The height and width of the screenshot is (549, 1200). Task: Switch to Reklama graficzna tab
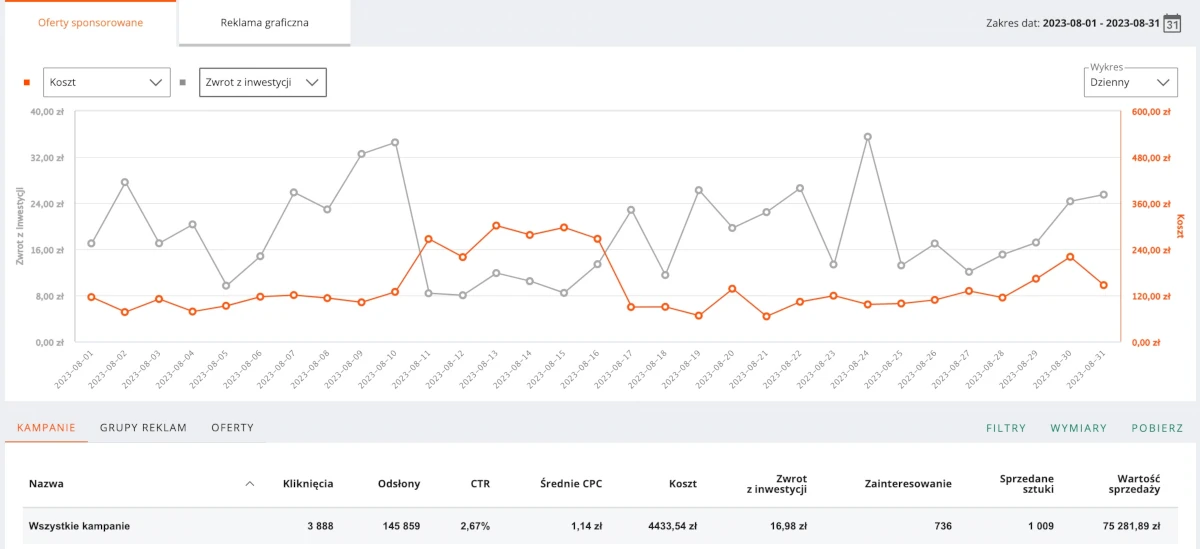click(x=265, y=23)
